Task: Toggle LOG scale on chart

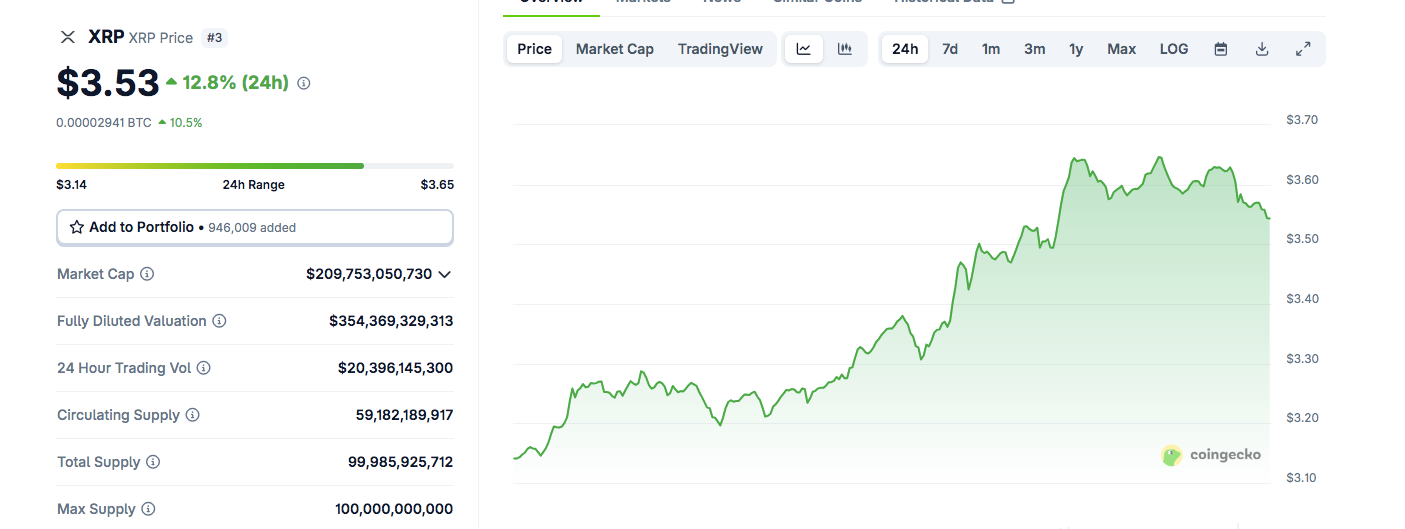Action: pyautogui.click(x=1174, y=49)
